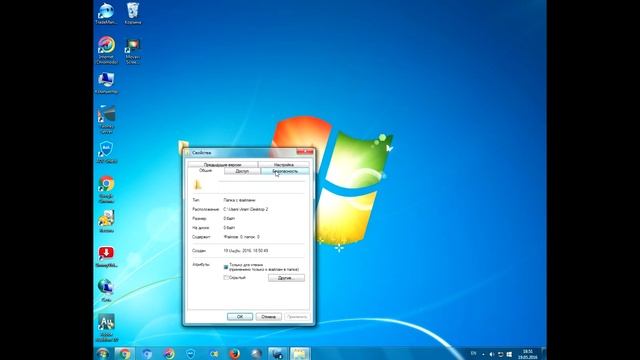The image size is (640, 360).
Task: Open the grey sphere taskbar icon
Action: pyautogui.click(x=256, y=354)
